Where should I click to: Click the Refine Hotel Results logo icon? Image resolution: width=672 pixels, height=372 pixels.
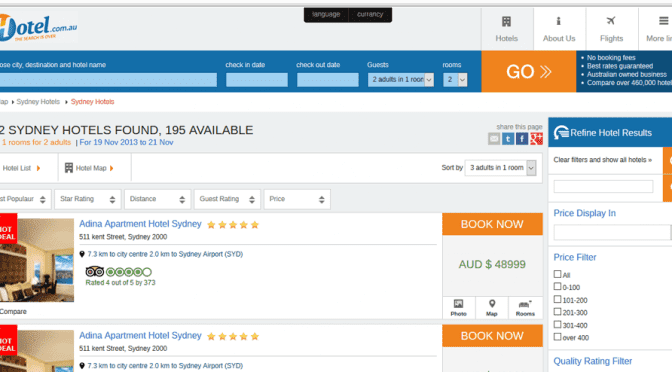coord(561,132)
